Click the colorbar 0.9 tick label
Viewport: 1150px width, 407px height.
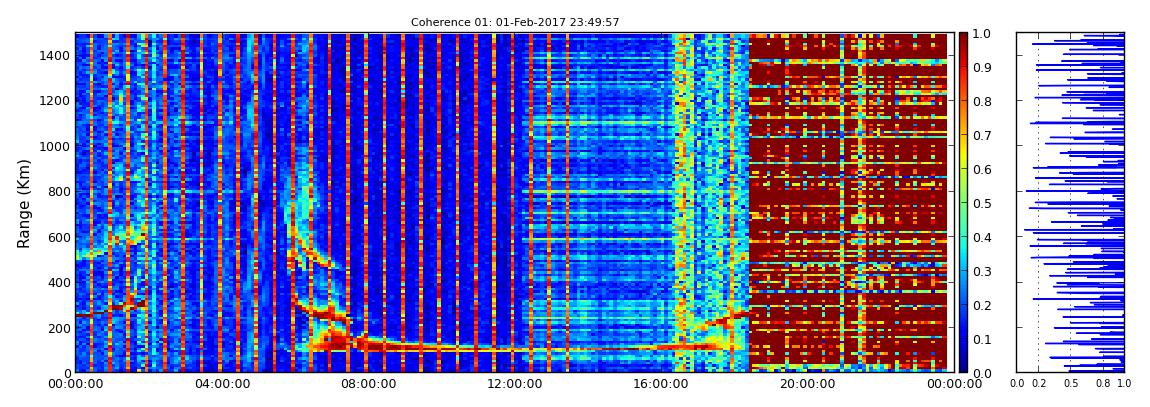pos(983,67)
